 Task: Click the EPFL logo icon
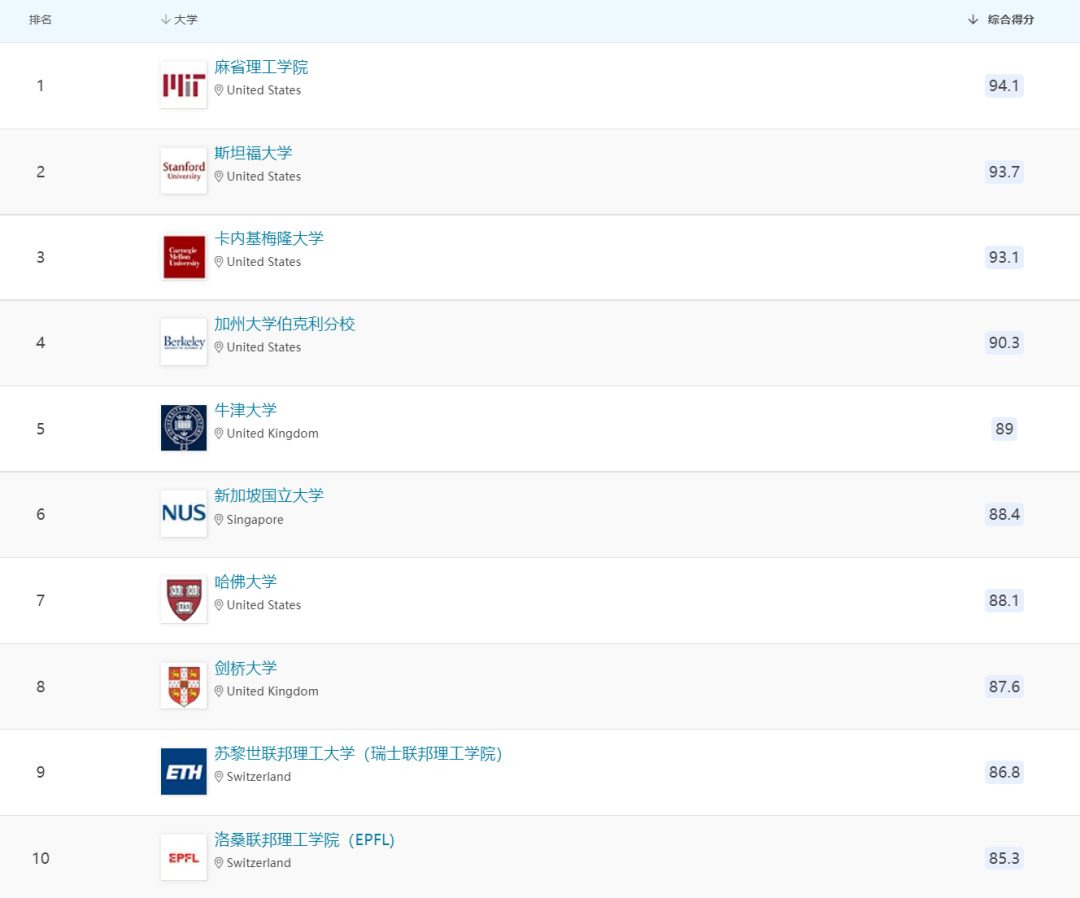tap(183, 858)
